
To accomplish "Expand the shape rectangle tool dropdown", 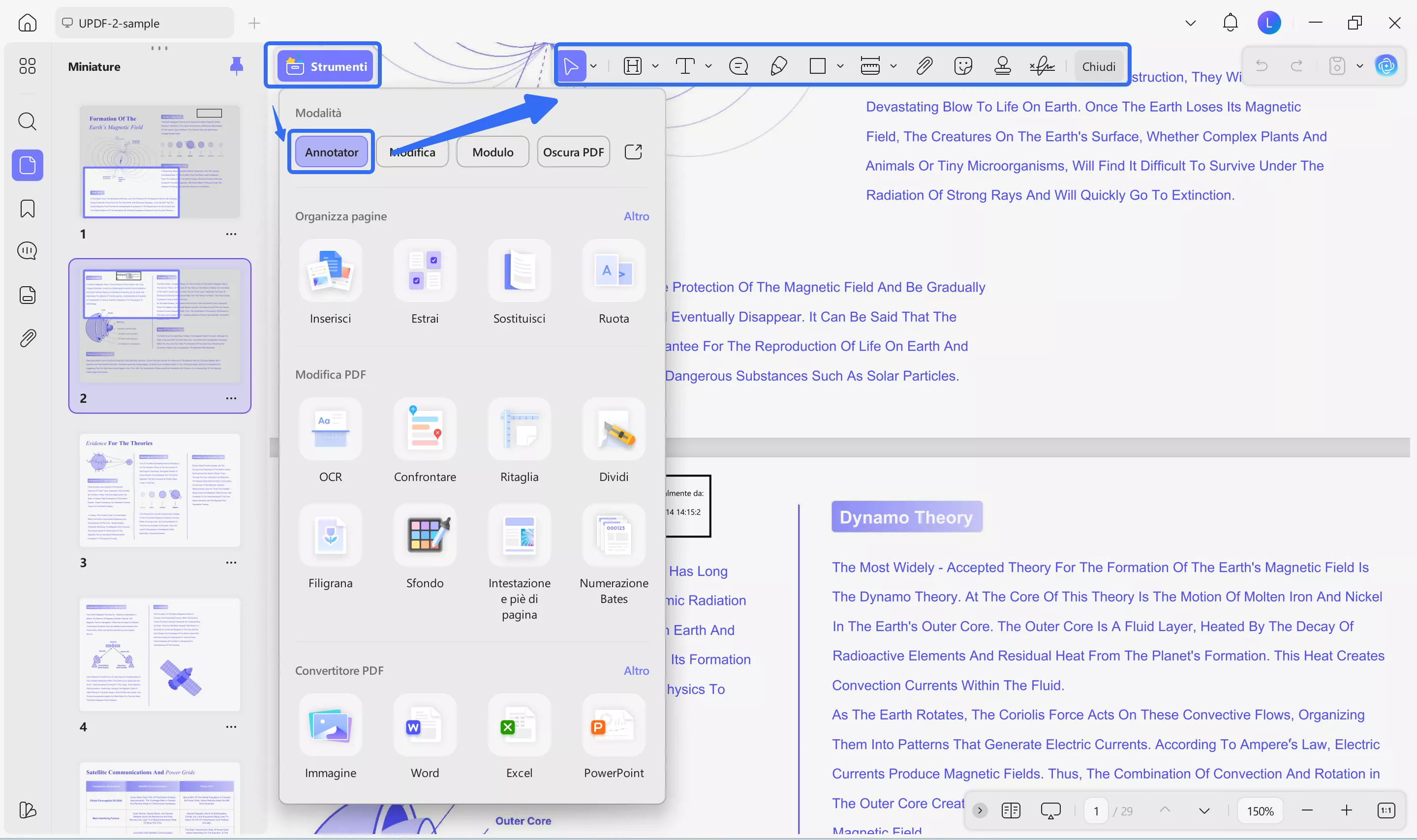I will (x=840, y=66).
